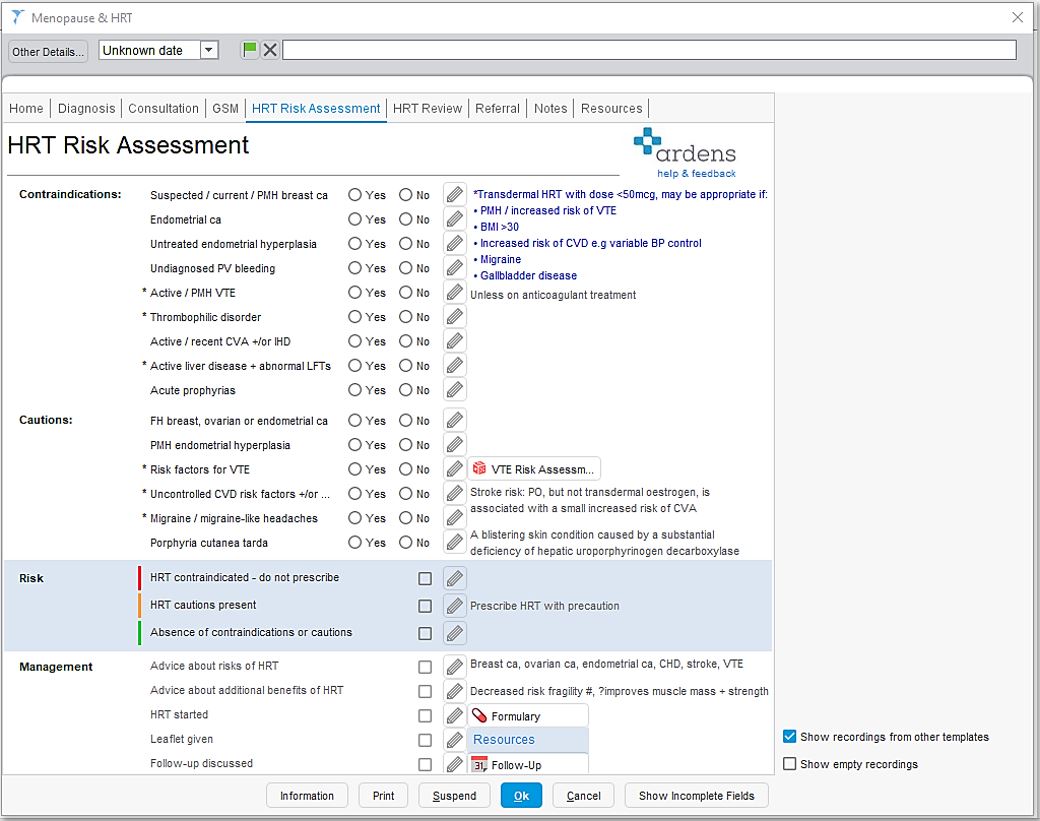Enable Show empty recordings checkbox

[789, 763]
